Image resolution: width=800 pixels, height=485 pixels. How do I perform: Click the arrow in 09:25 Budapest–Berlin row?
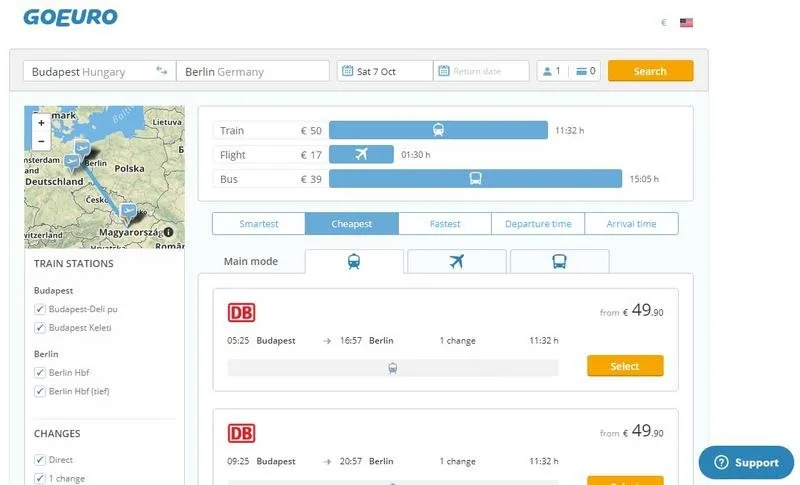point(327,462)
